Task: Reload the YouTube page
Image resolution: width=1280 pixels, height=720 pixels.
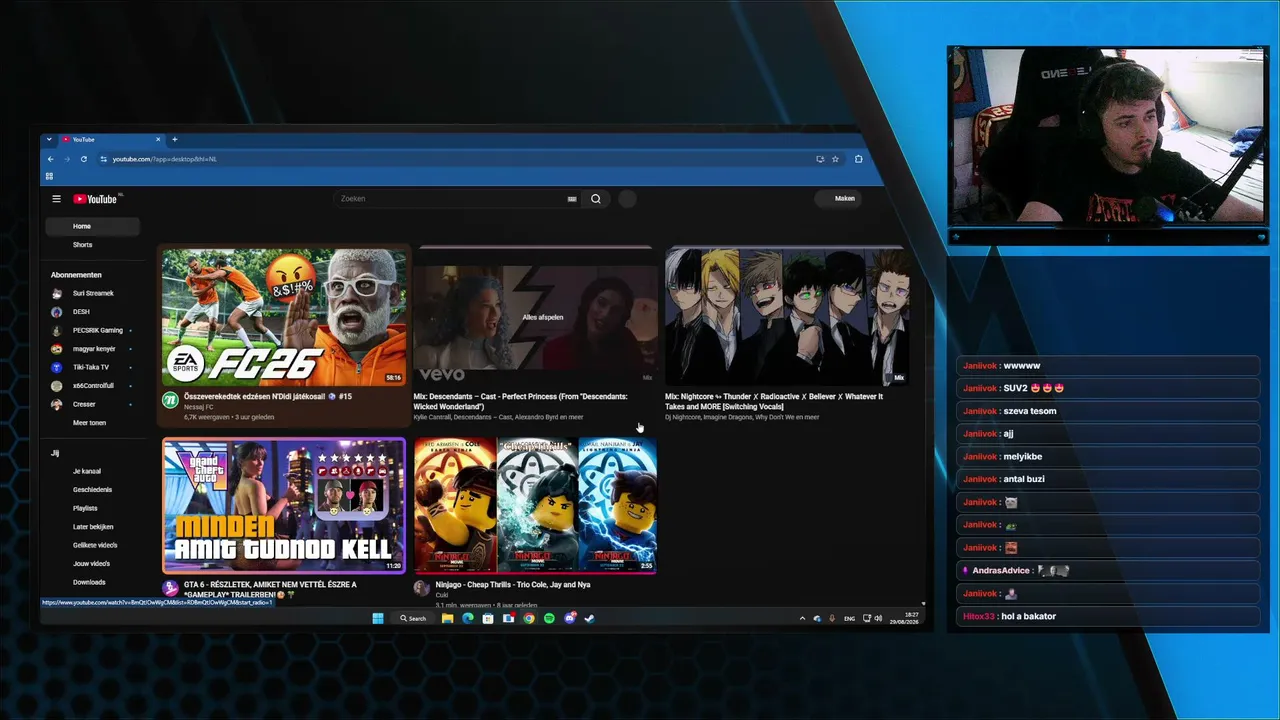Action: pos(84,159)
